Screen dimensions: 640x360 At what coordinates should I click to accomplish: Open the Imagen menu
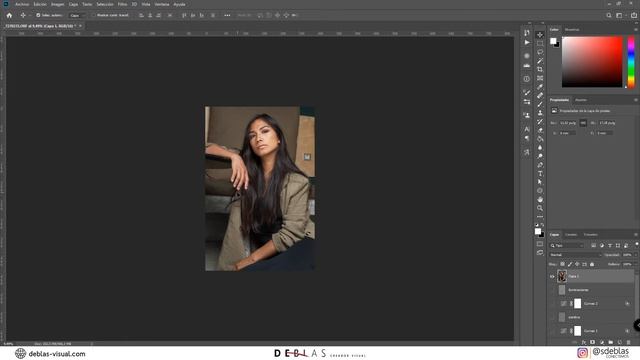pyautogui.click(x=58, y=4)
